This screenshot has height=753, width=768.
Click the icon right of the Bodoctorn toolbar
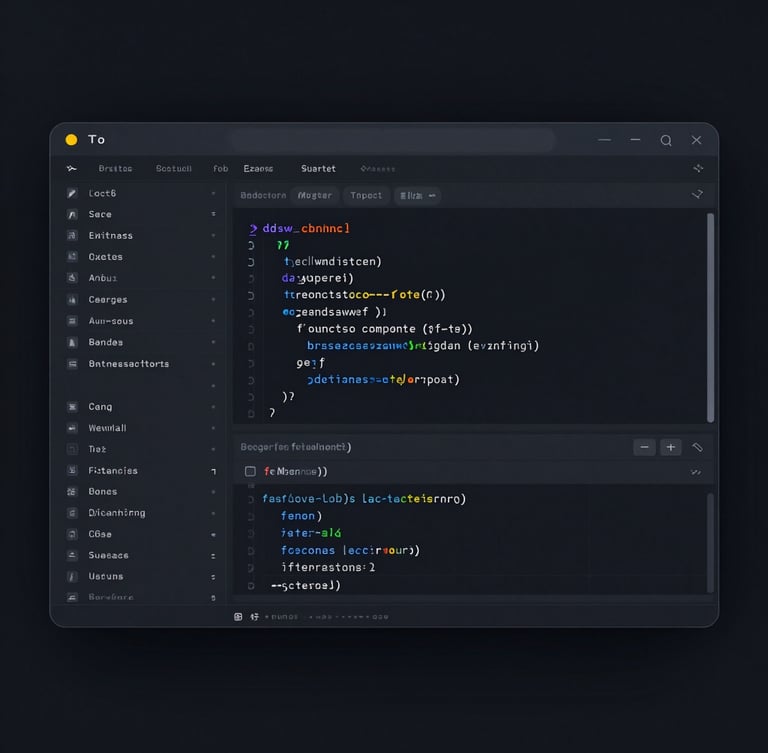[x=697, y=194]
